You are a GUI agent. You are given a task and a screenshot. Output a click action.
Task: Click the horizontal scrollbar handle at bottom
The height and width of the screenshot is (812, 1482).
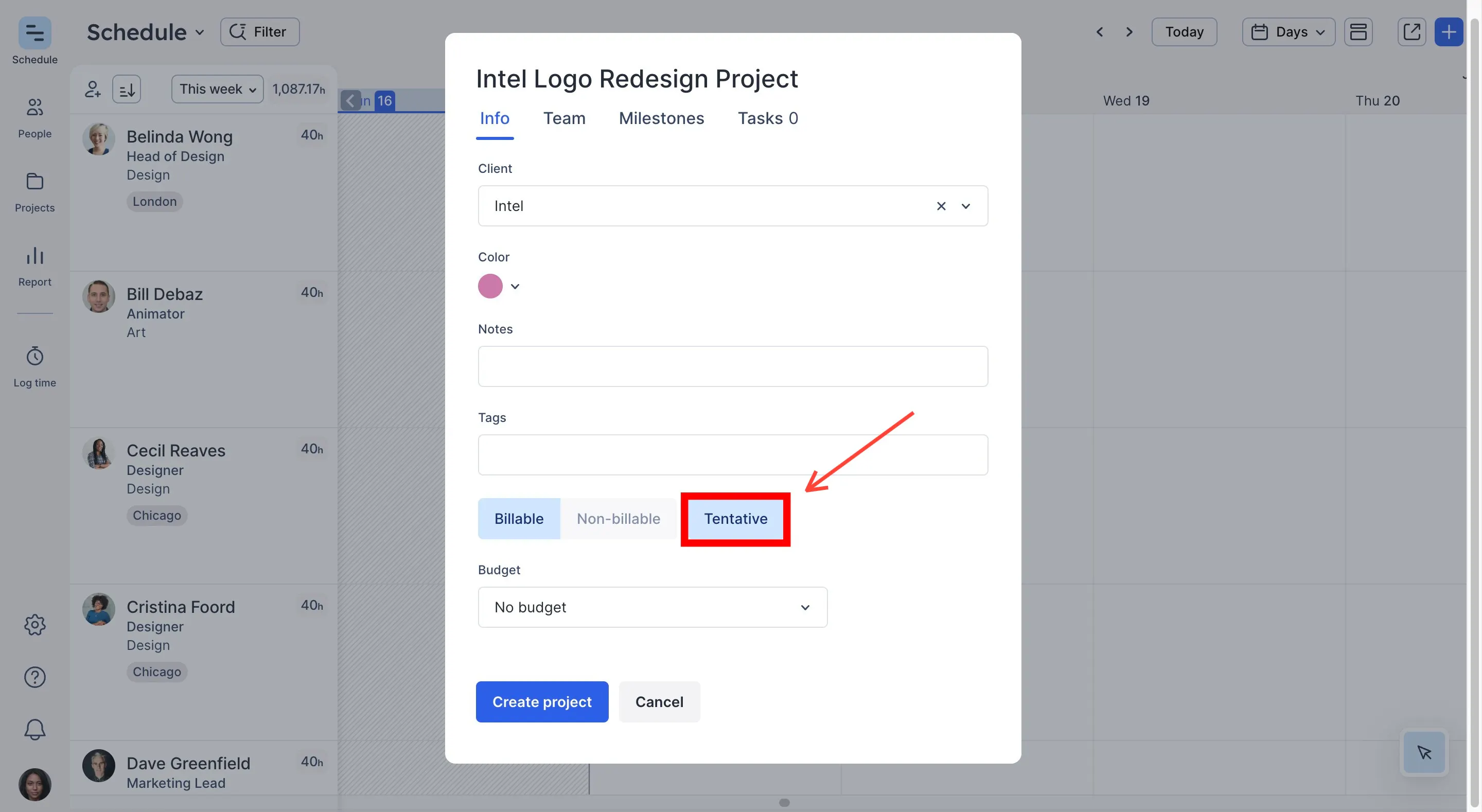click(x=784, y=803)
